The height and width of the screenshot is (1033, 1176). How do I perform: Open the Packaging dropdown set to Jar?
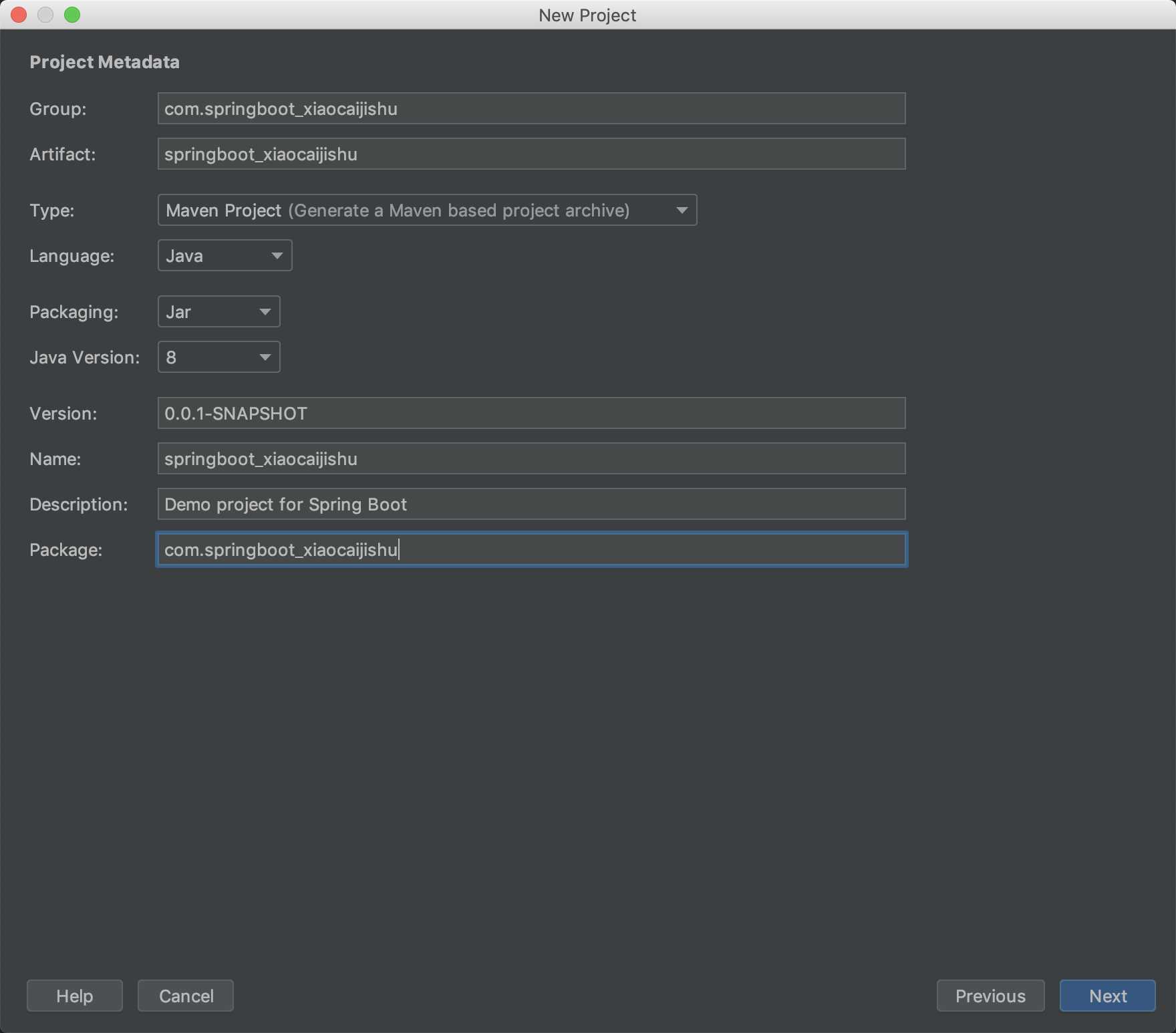(x=218, y=311)
